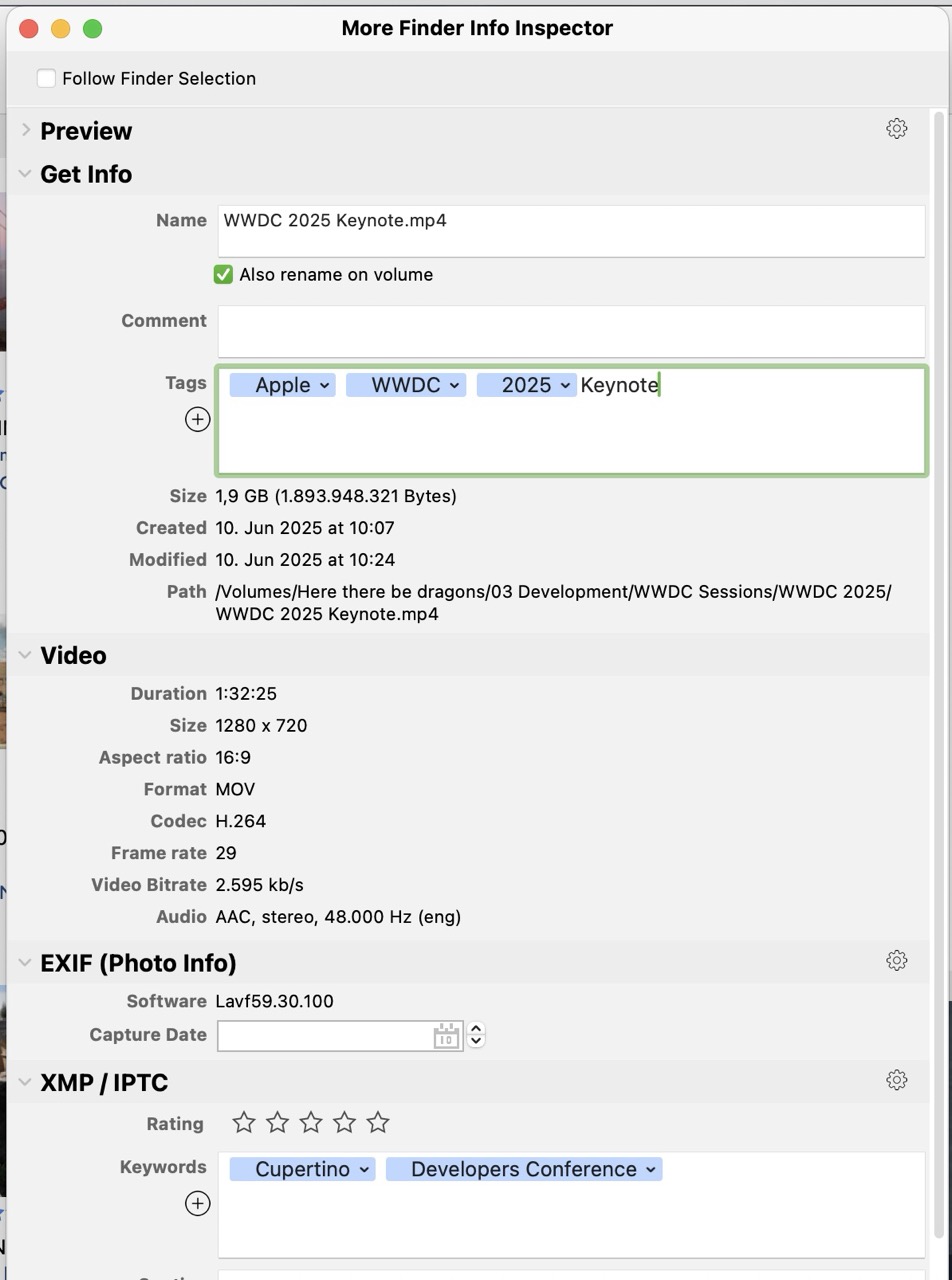Open the Capture Date calendar picker icon
952x1280 pixels.
click(x=444, y=1036)
